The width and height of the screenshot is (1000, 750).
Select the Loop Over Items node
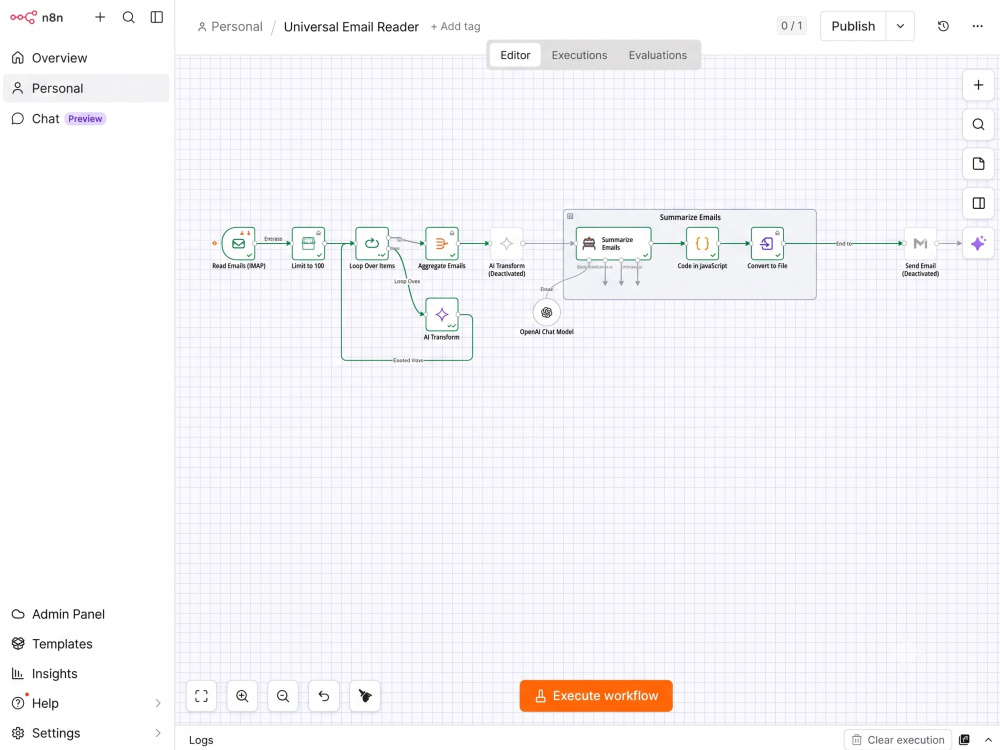pyautogui.click(x=372, y=244)
